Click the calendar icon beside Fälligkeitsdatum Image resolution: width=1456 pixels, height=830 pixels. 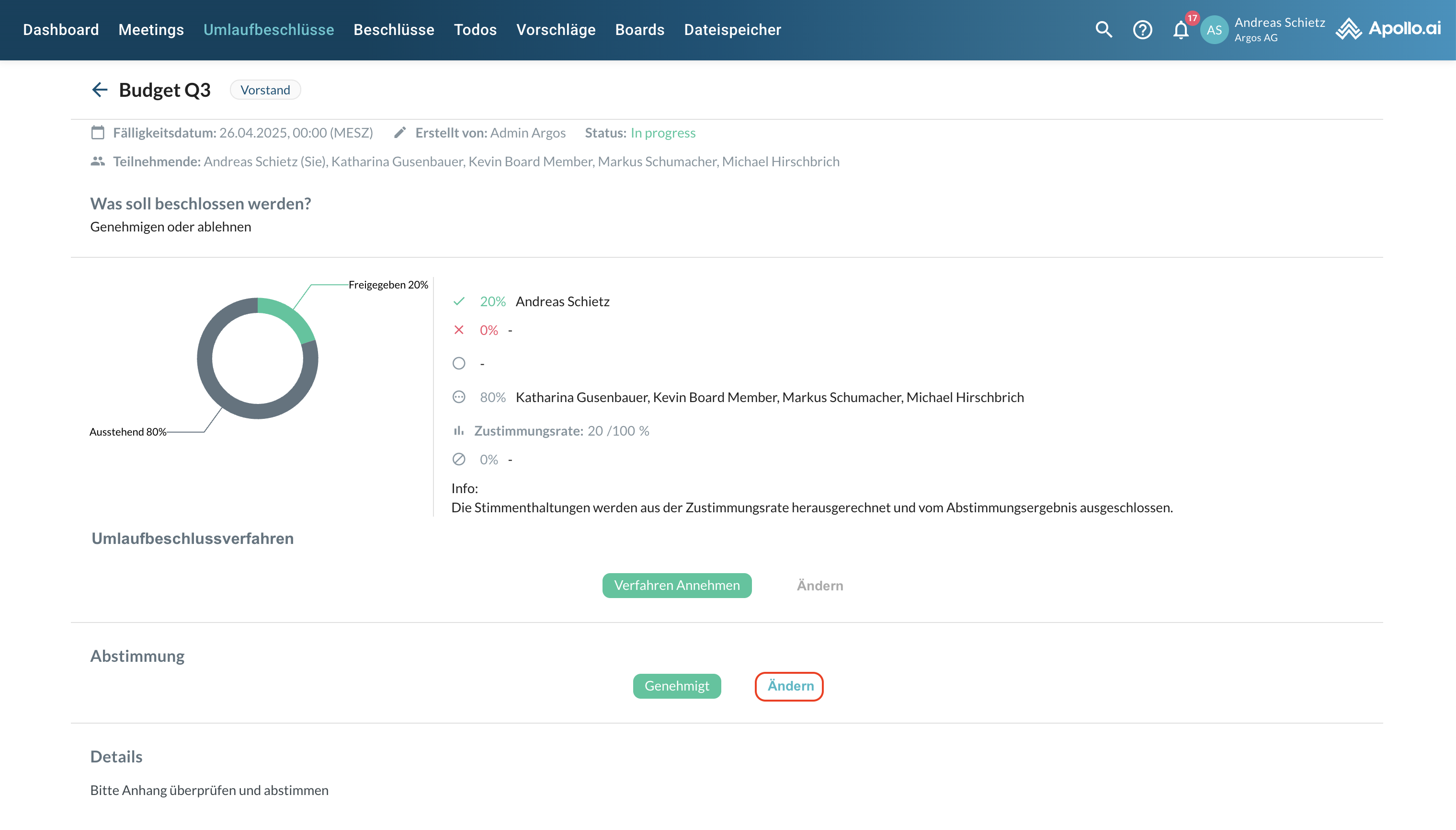pos(98,133)
